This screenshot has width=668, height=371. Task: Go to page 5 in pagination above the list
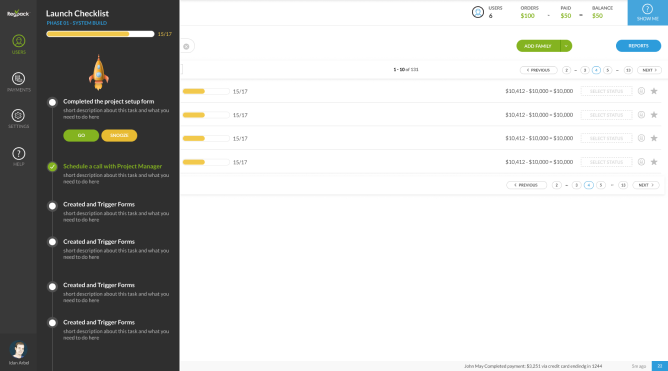click(x=608, y=70)
